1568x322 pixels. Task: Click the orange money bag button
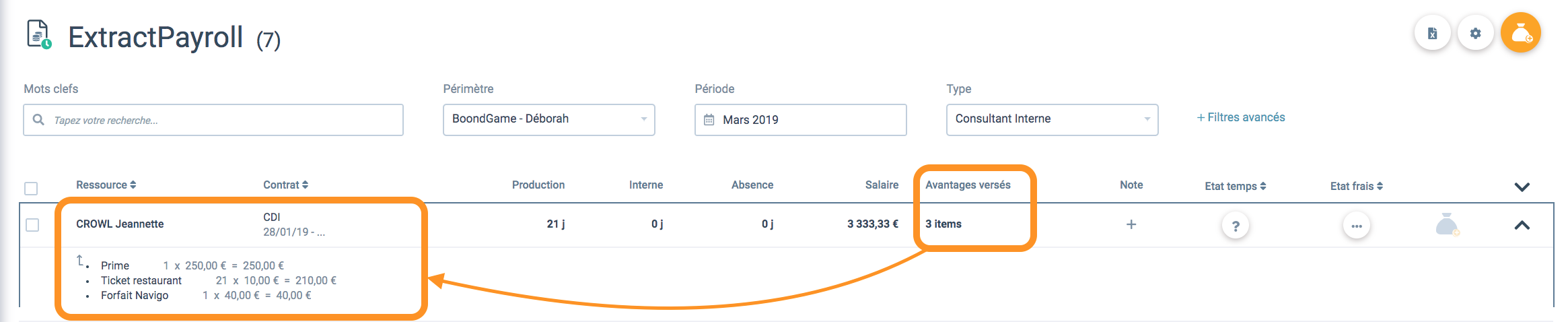tap(1521, 32)
